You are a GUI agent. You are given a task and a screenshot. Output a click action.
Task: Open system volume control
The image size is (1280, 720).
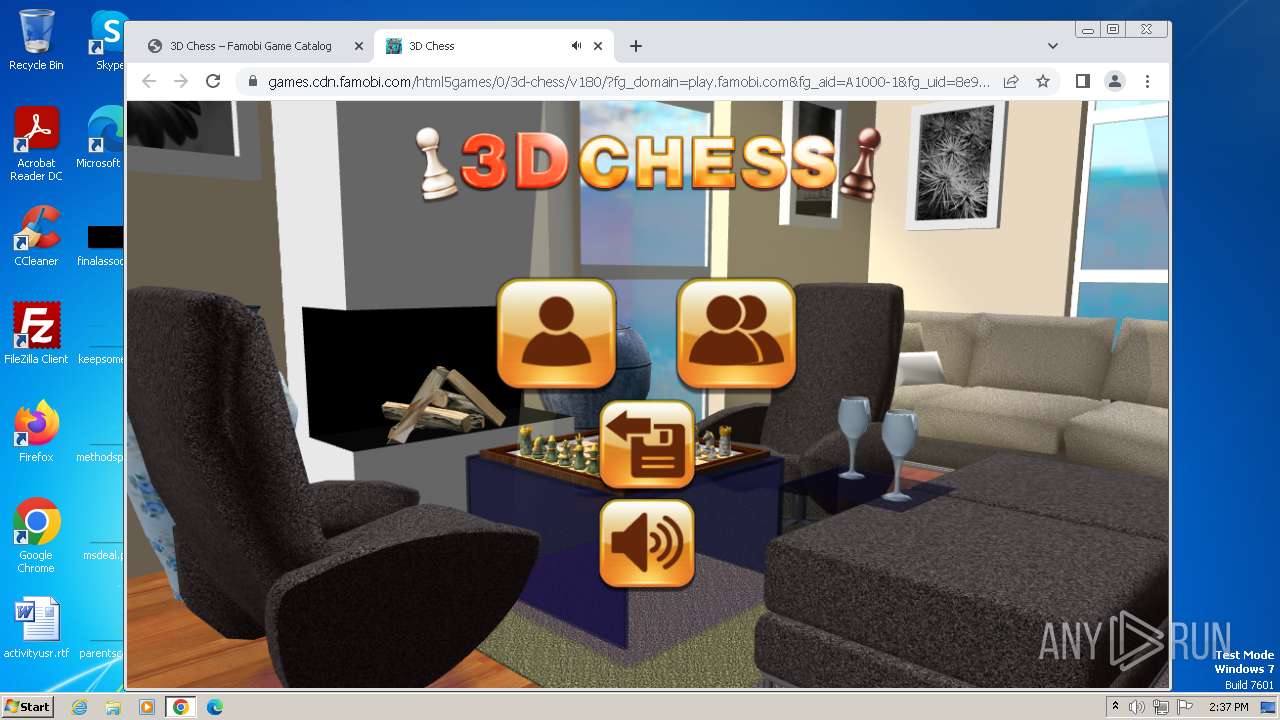(x=1137, y=707)
